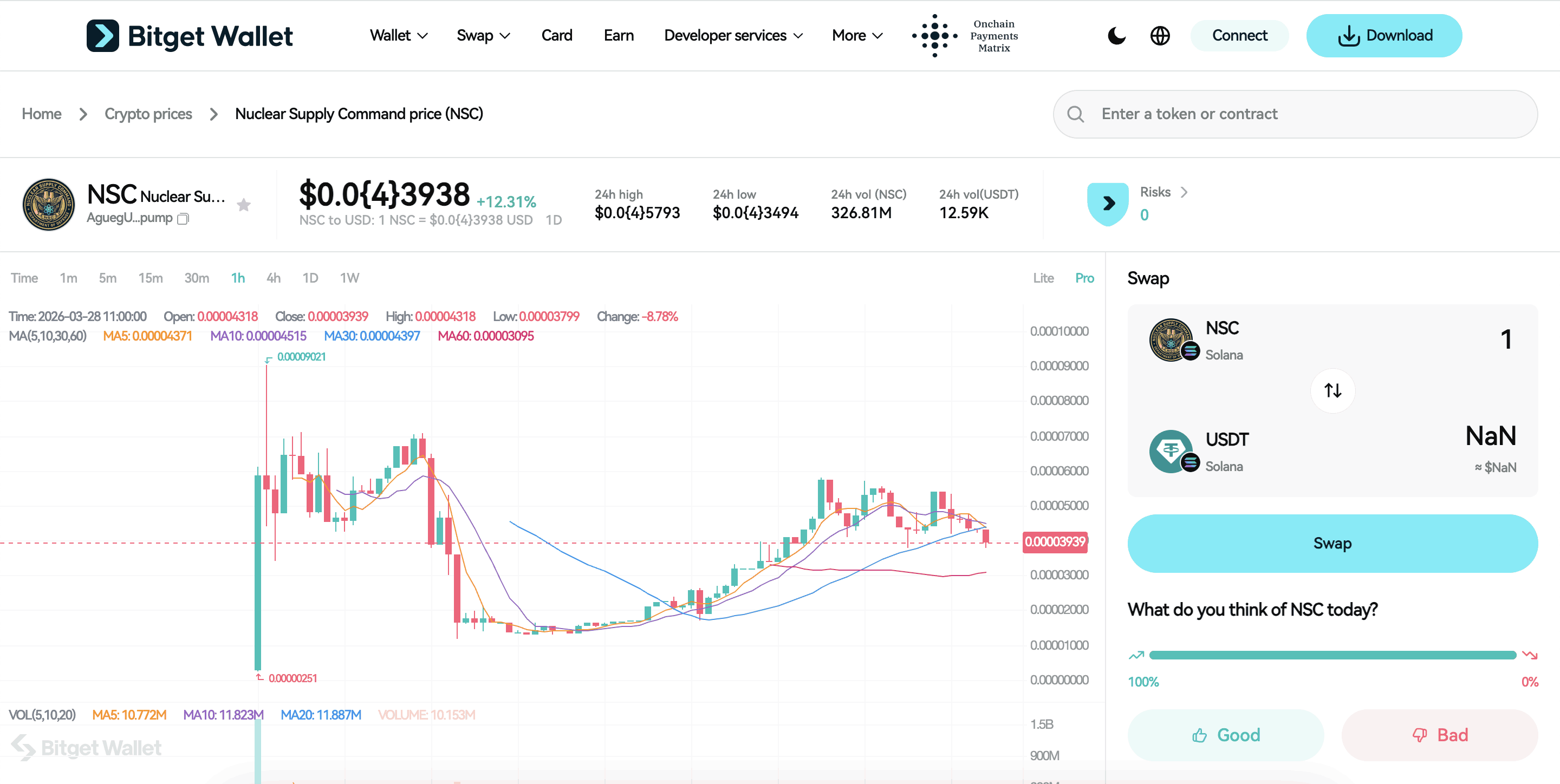1560x784 pixels.
Task: Open the language selector globe icon
Action: (1160, 35)
